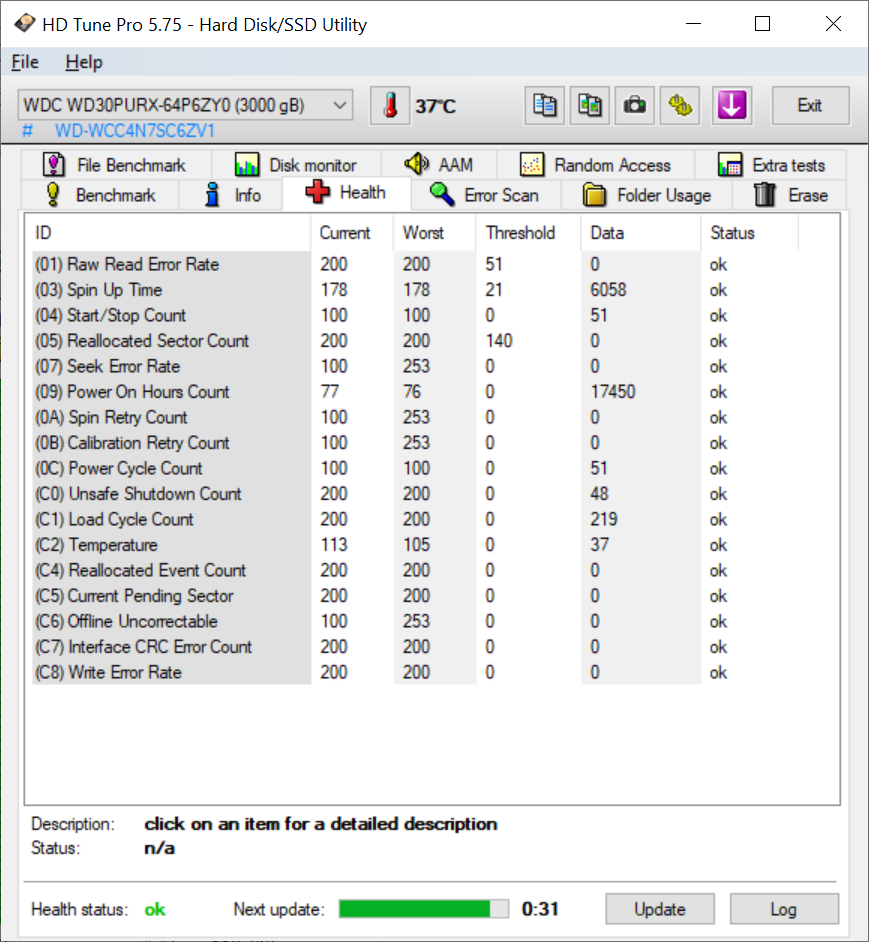This screenshot has height=942, width=869.
Task: Switch to the Disk monitor tab
Action: [296, 165]
